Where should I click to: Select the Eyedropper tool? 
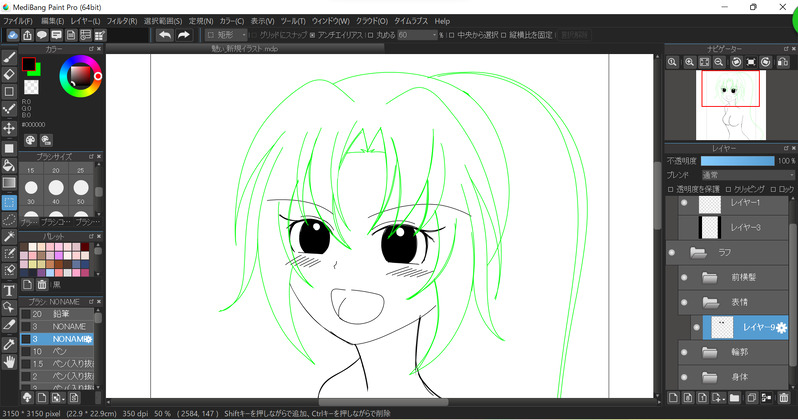[x=9, y=344]
